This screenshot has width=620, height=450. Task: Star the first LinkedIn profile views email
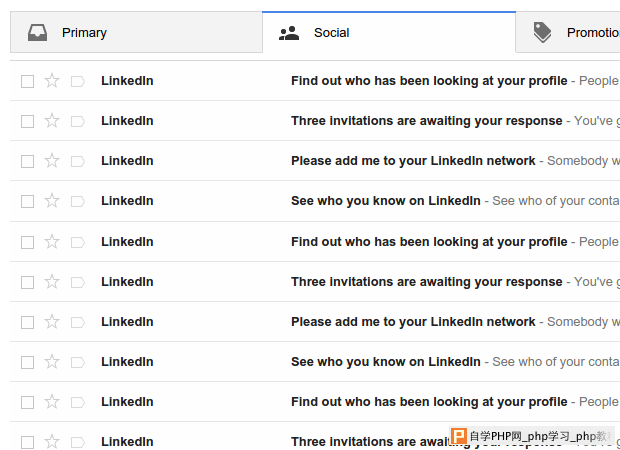[52, 81]
